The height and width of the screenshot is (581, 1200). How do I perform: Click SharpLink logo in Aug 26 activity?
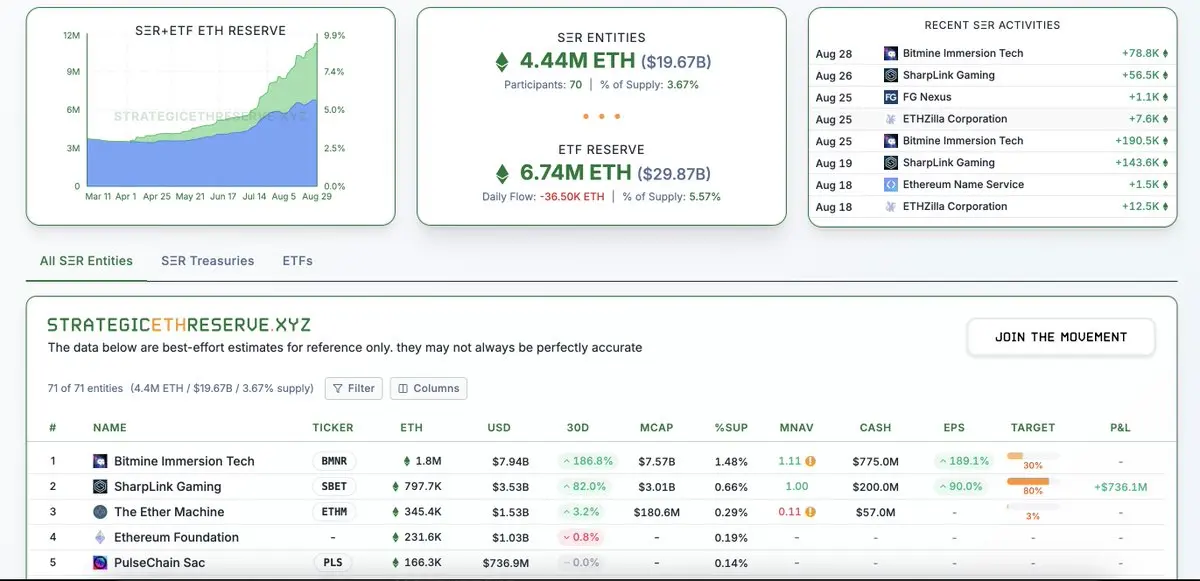(x=891, y=75)
